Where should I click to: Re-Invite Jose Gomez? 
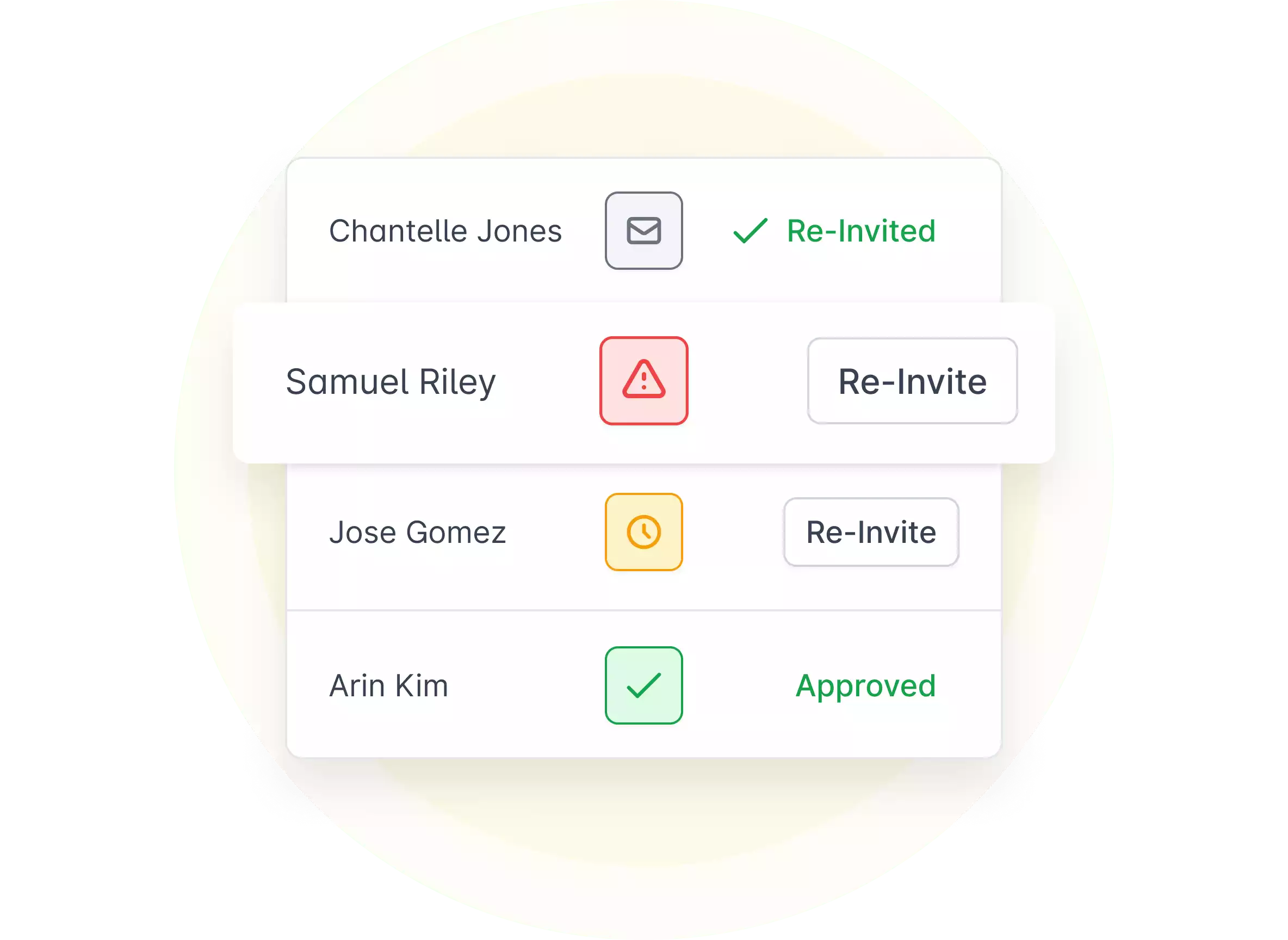click(871, 532)
